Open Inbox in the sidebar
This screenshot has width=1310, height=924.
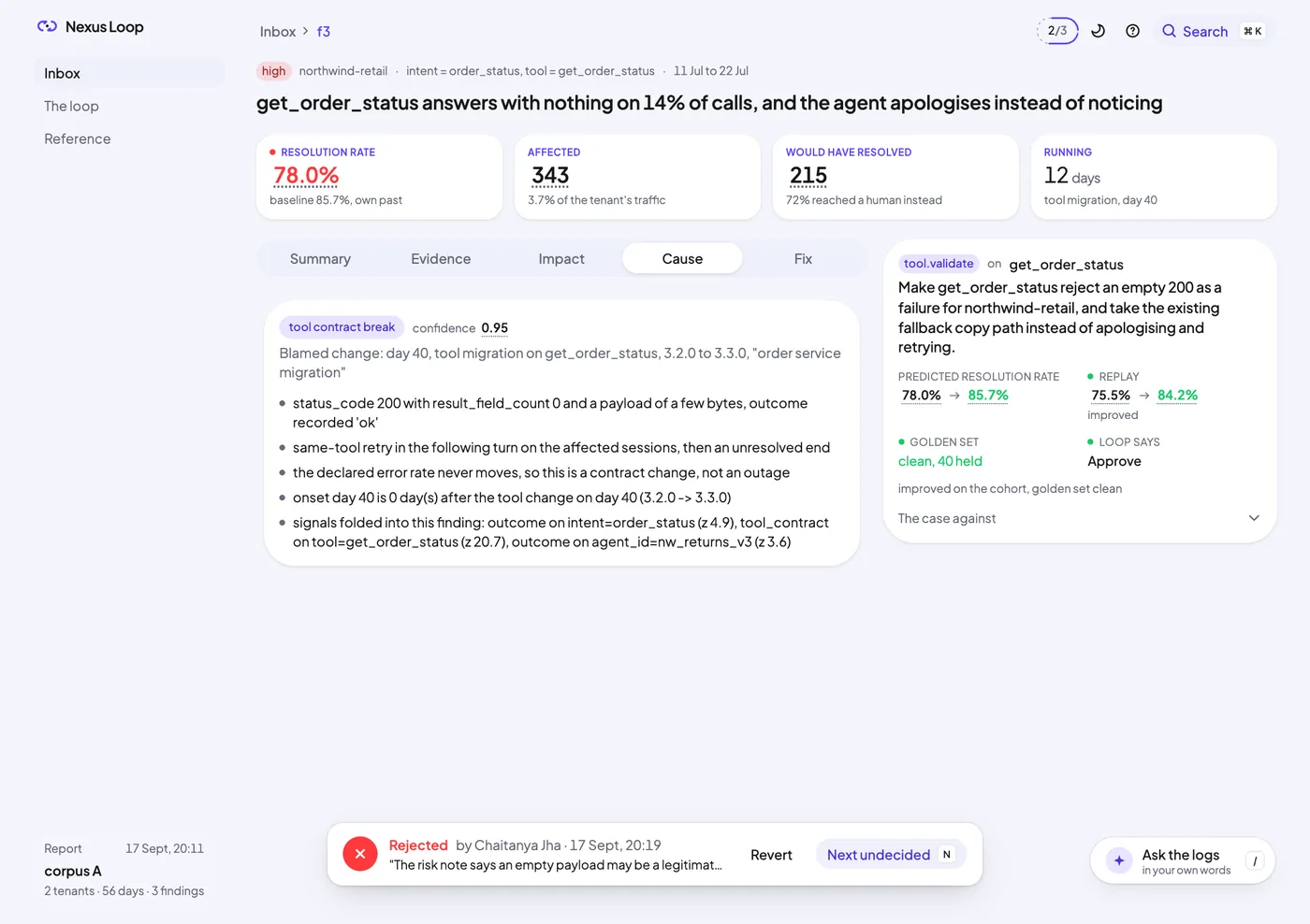(x=129, y=73)
